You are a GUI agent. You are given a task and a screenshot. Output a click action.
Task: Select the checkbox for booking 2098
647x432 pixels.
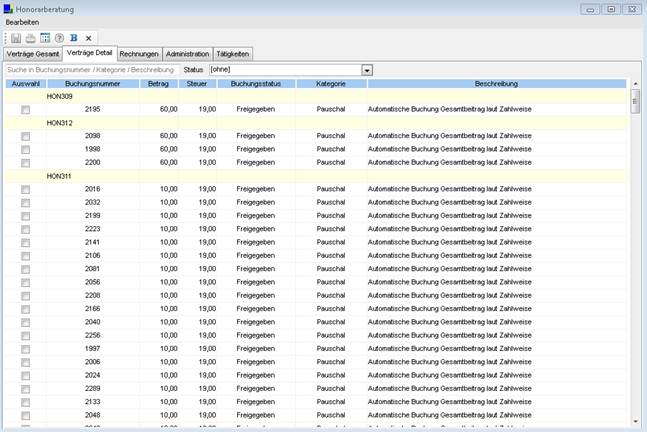pos(26,135)
